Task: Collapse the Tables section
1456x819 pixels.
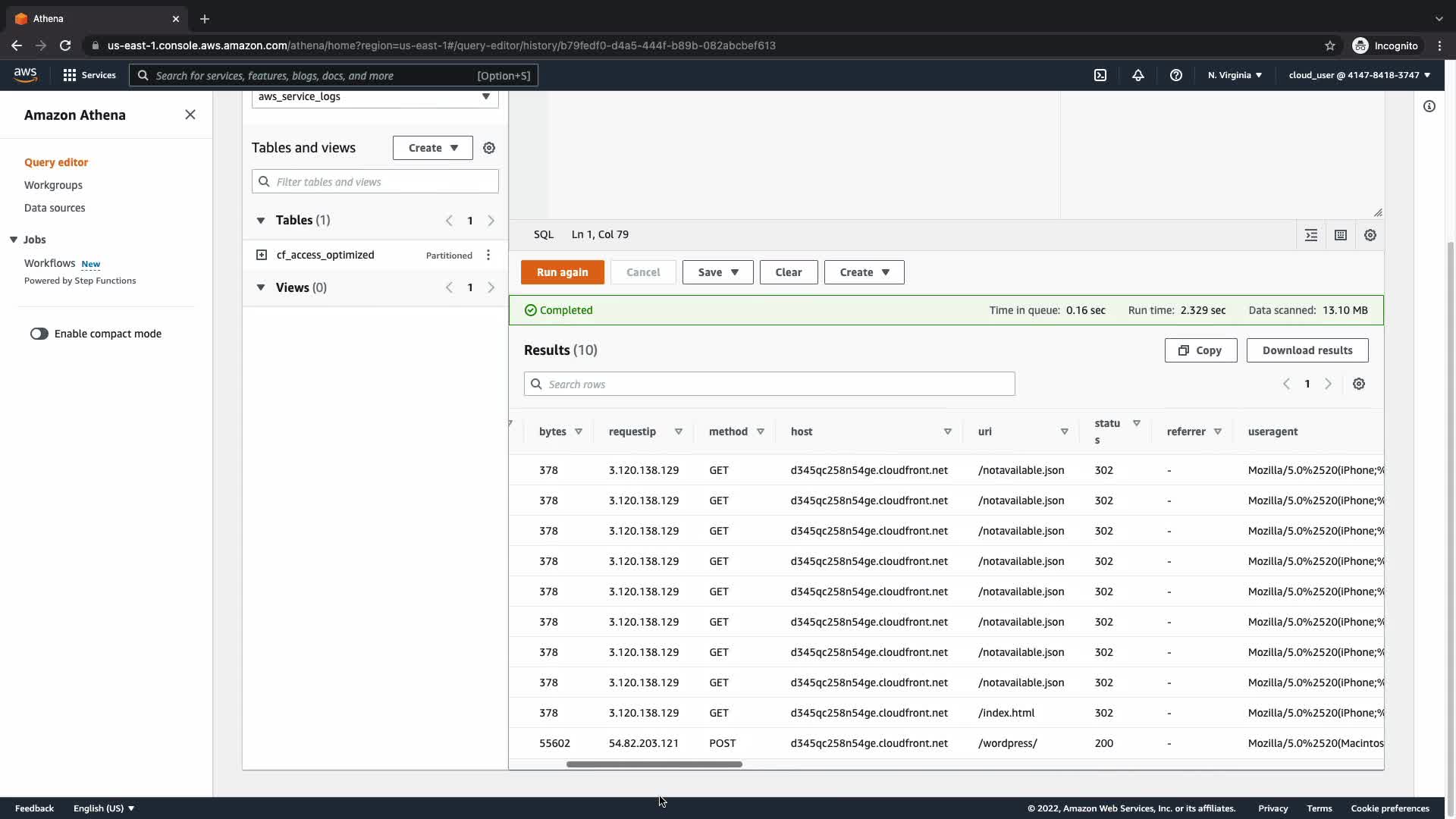Action: [261, 220]
